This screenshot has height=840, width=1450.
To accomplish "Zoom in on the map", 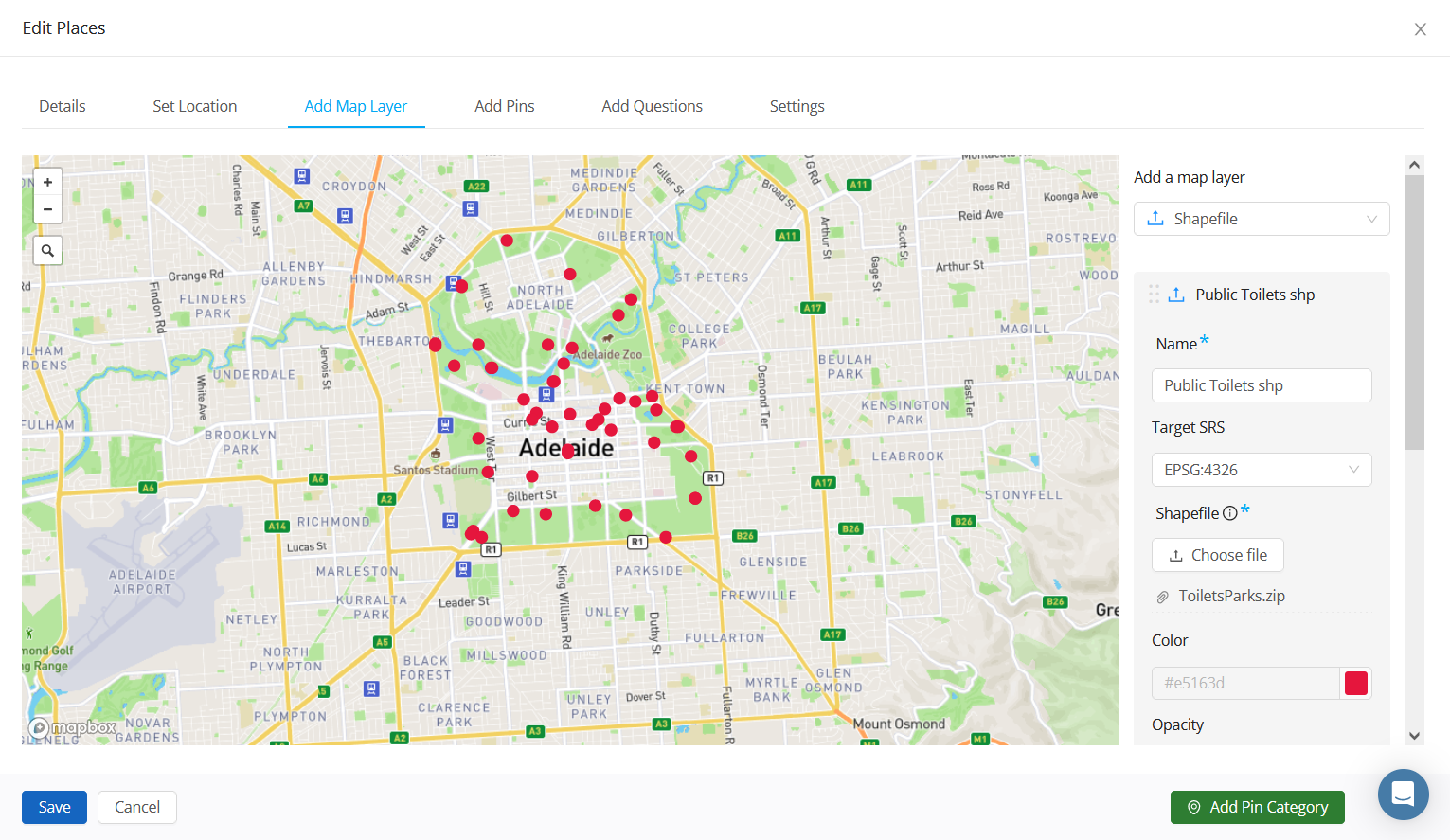I will [x=47, y=182].
